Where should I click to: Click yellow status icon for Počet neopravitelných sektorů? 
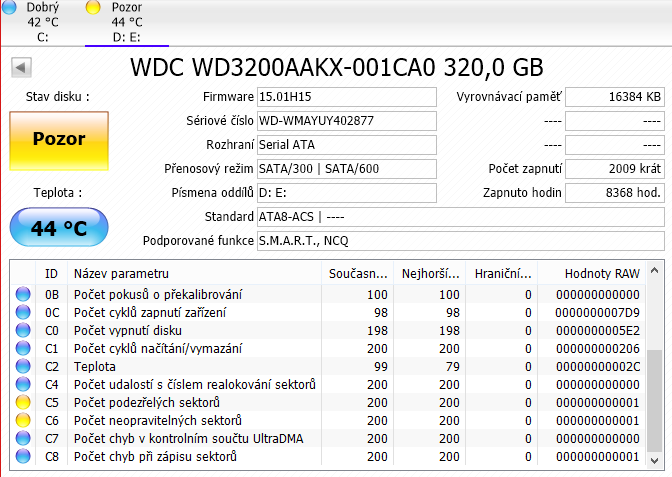[23, 421]
